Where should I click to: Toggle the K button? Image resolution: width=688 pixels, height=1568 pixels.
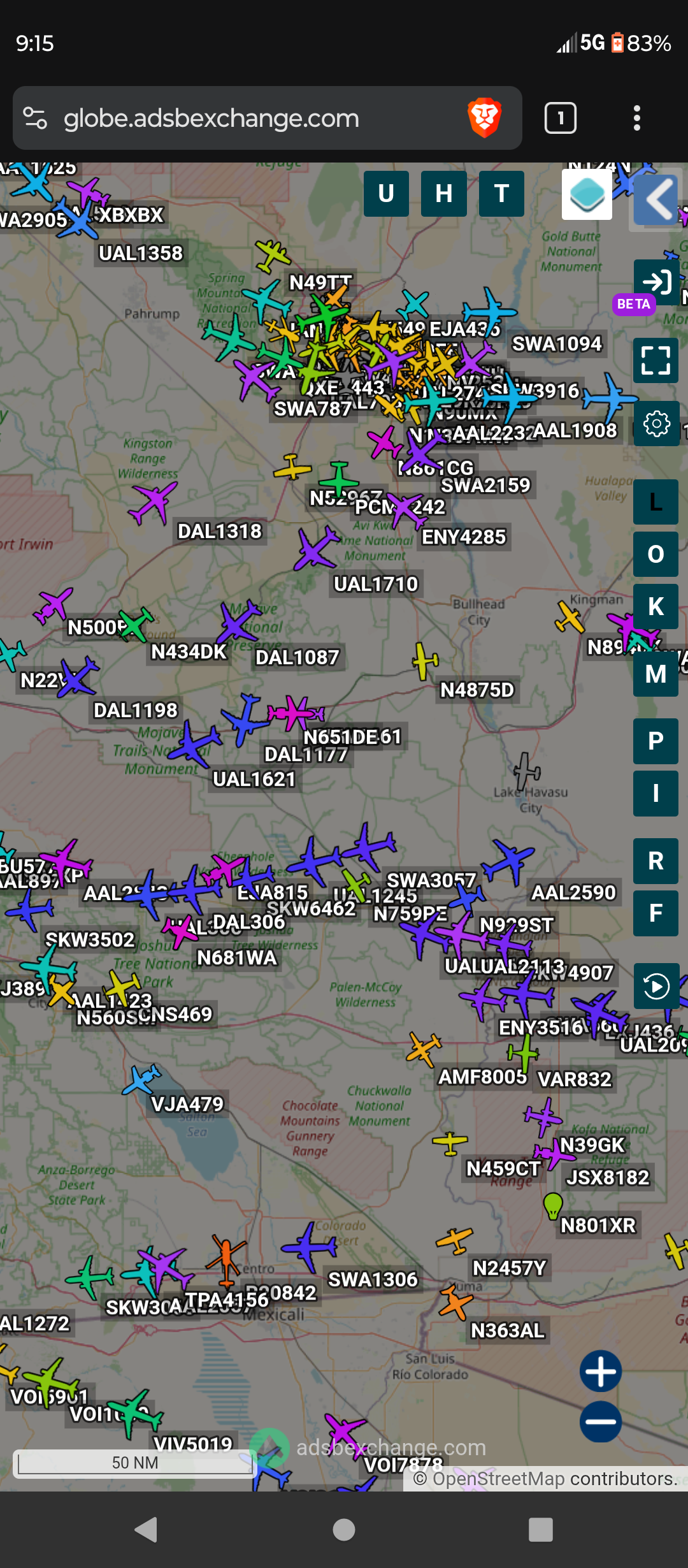point(656,606)
